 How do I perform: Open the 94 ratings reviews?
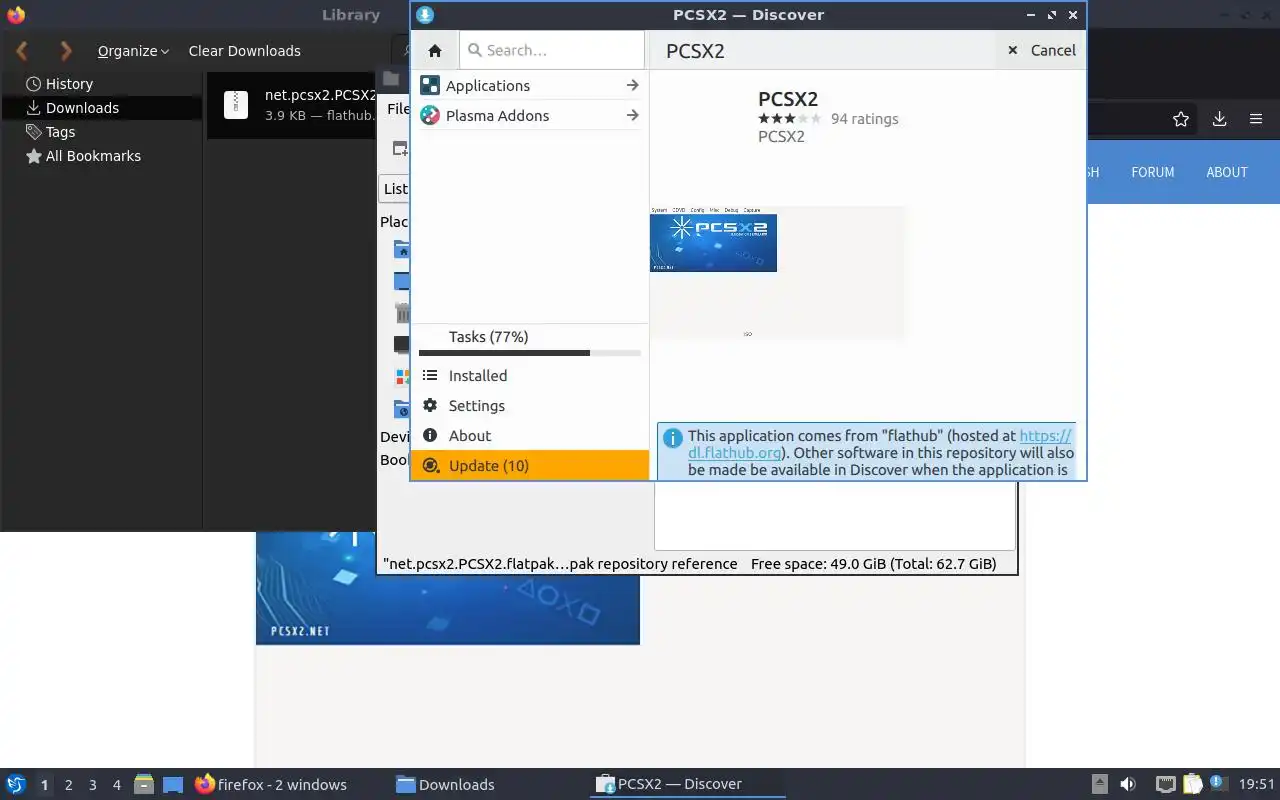tap(865, 119)
